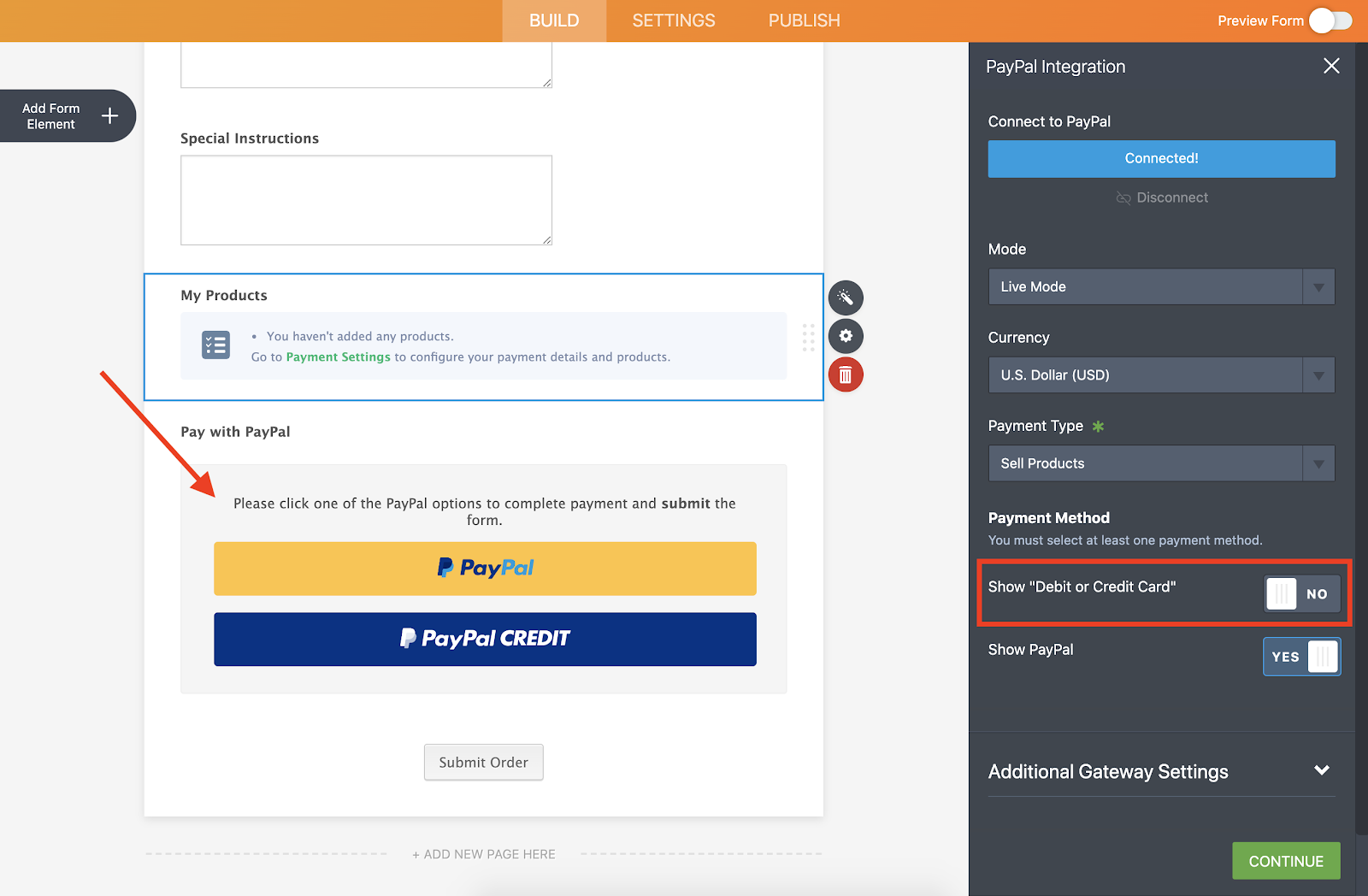The image size is (1368, 896).
Task: Click the green CONTINUE button
Action: point(1286,861)
